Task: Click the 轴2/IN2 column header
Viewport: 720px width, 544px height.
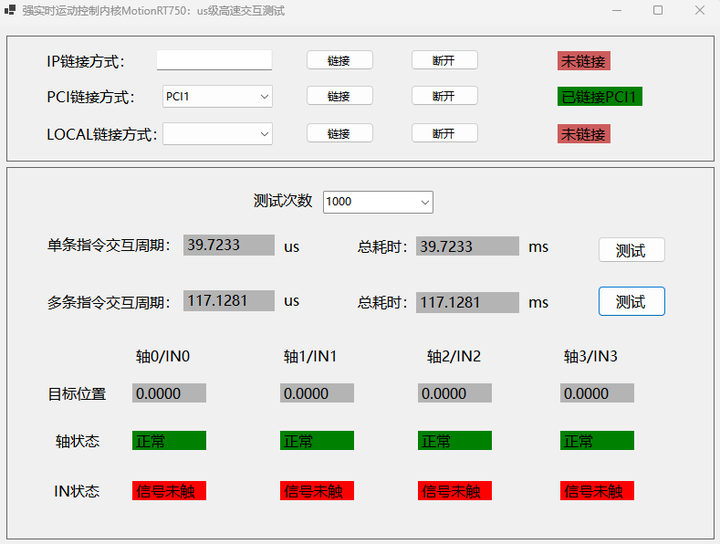Action: [454, 356]
